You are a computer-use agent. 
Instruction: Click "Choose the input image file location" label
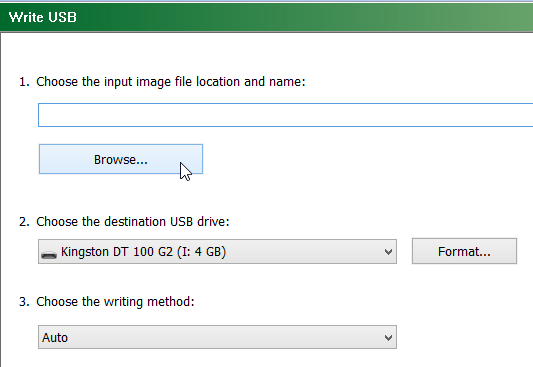click(171, 82)
